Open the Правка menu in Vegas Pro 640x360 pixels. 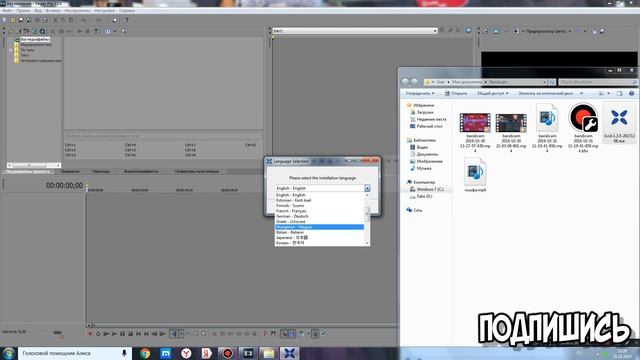pos(23,11)
